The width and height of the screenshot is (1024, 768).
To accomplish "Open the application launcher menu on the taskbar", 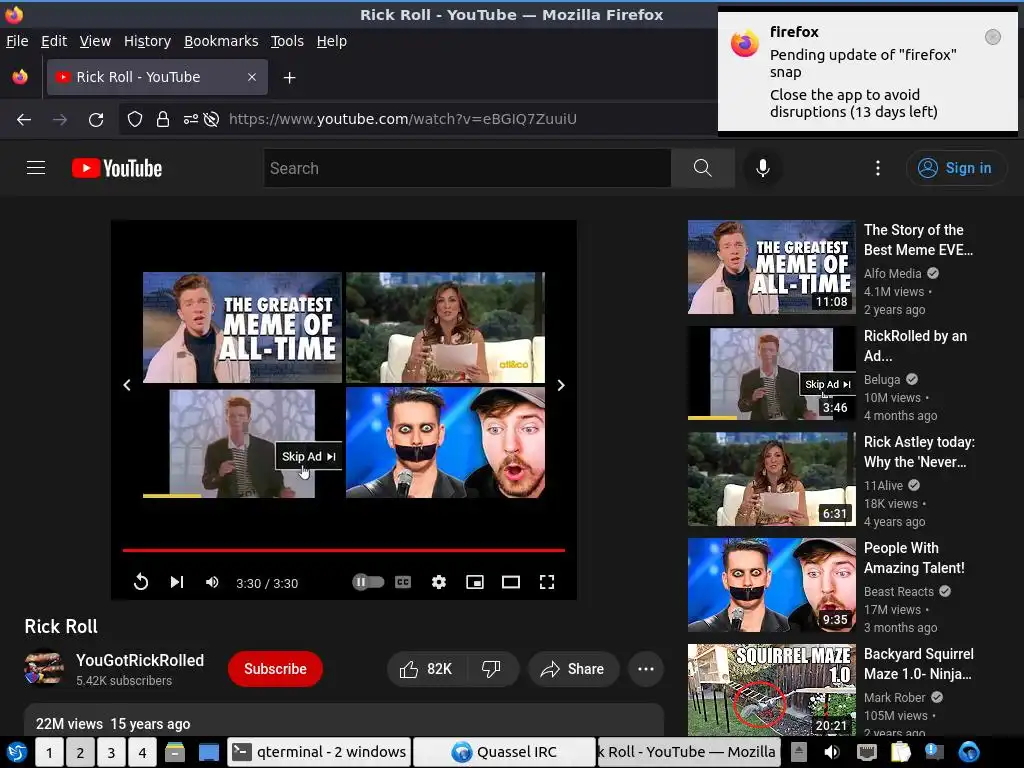I will tap(16, 752).
